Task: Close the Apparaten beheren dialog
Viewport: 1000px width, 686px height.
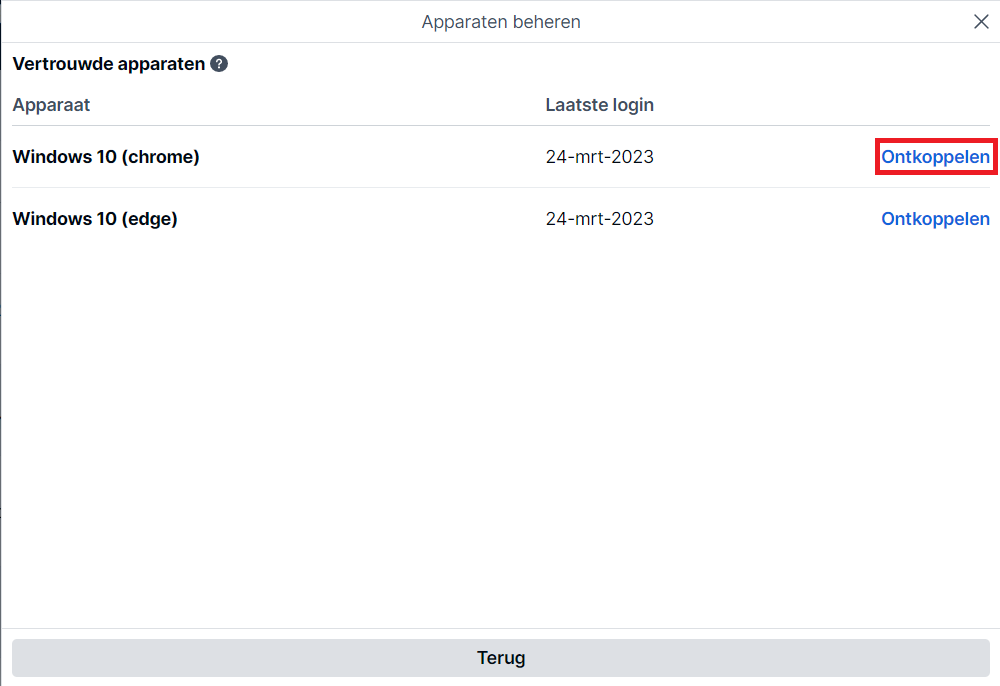Action: pyautogui.click(x=981, y=22)
